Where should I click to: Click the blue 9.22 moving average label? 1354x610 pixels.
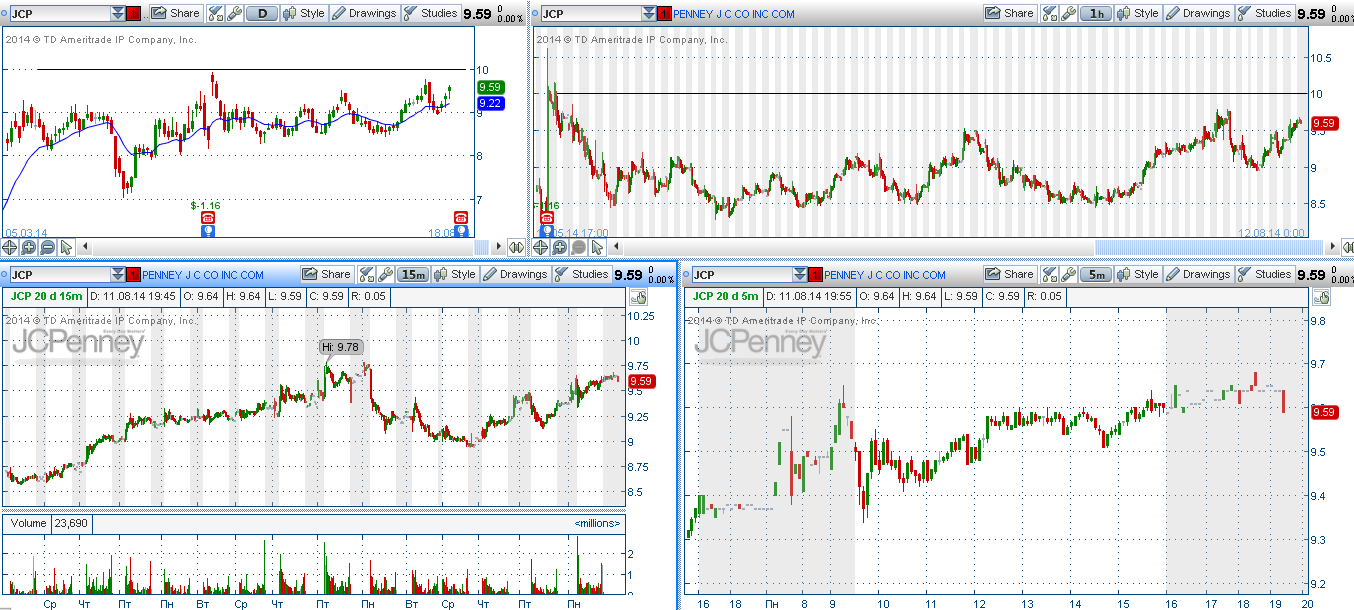pyautogui.click(x=490, y=103)
